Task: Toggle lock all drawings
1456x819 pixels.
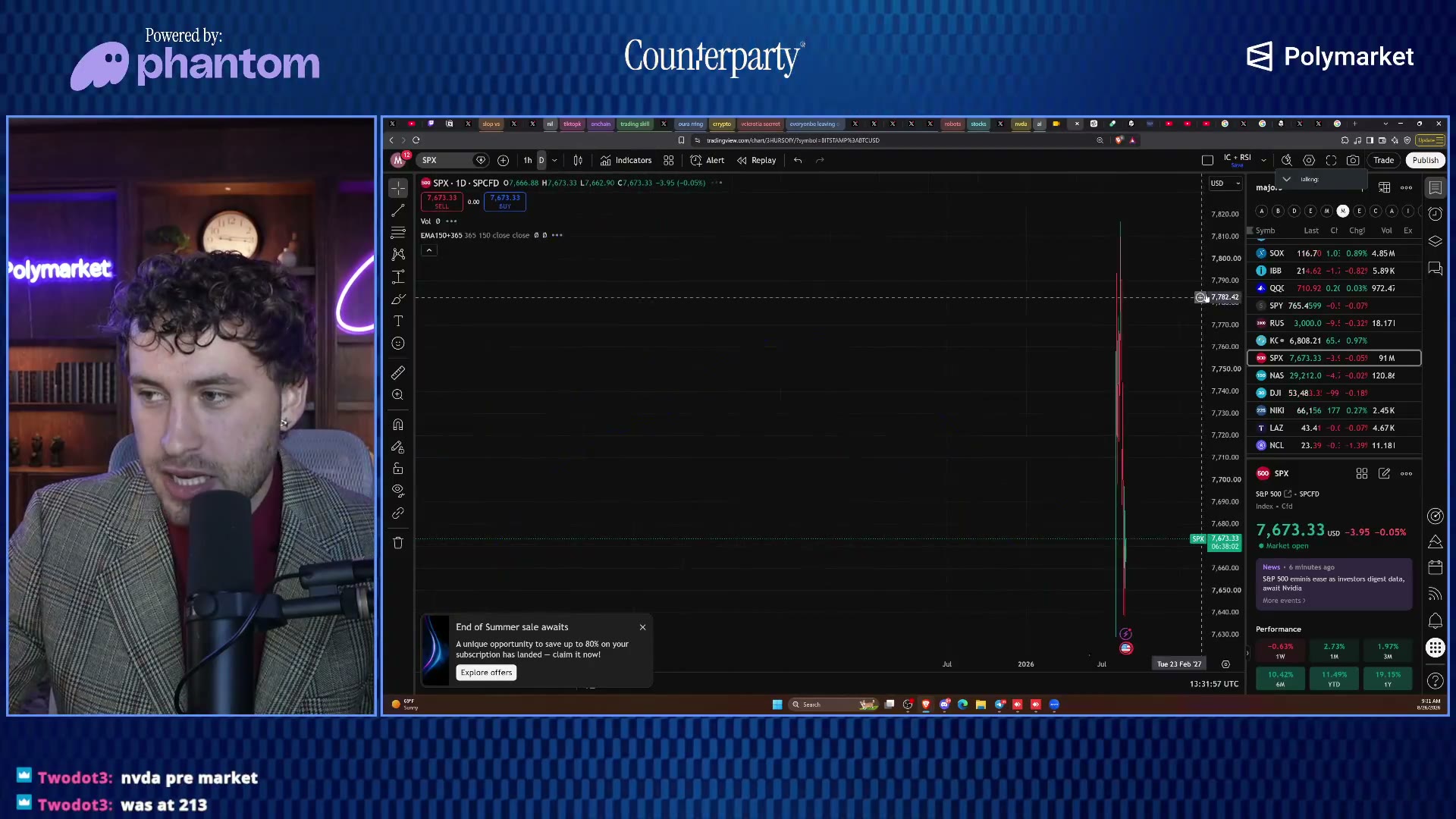Action: pos(398,469)
